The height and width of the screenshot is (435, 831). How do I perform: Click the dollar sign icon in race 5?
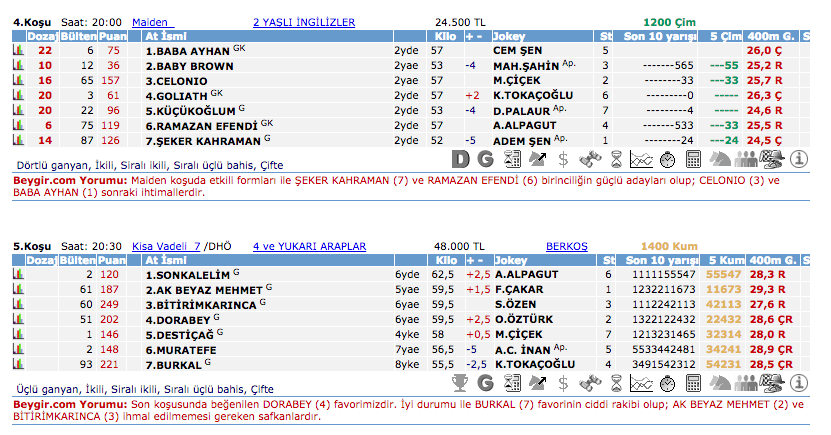(564, 382)
